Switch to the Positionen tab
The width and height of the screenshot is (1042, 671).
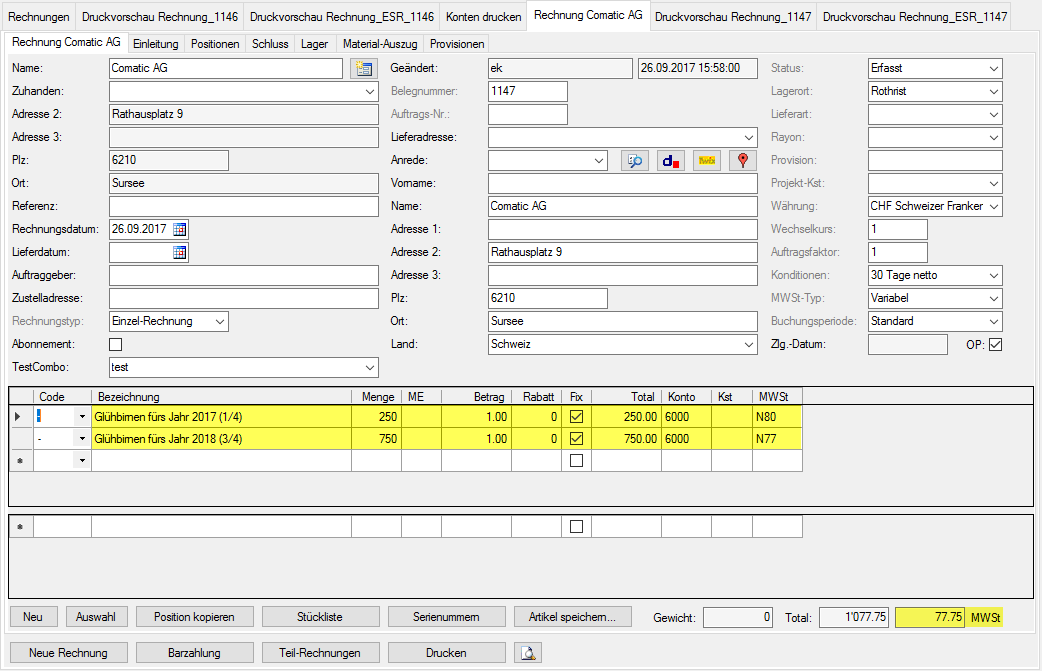215,44
